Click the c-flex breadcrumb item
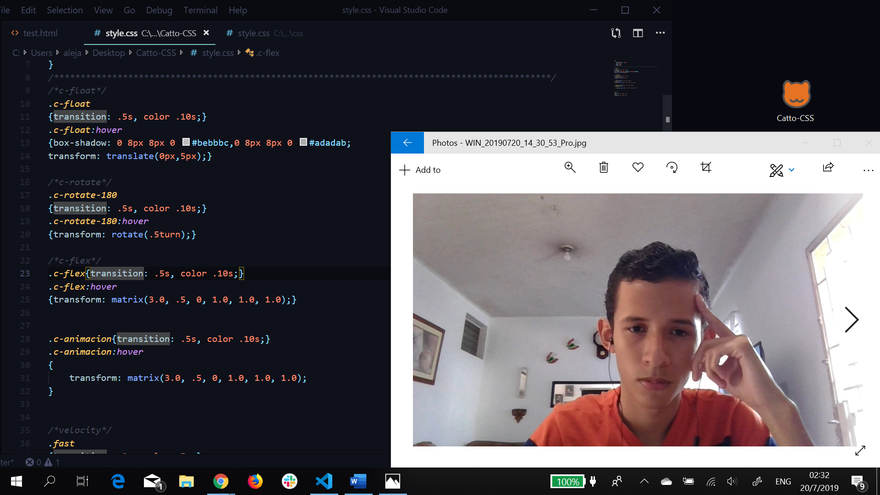Viewport: 880px width, 495px height. pyautogui.click(x=266, y=52)
